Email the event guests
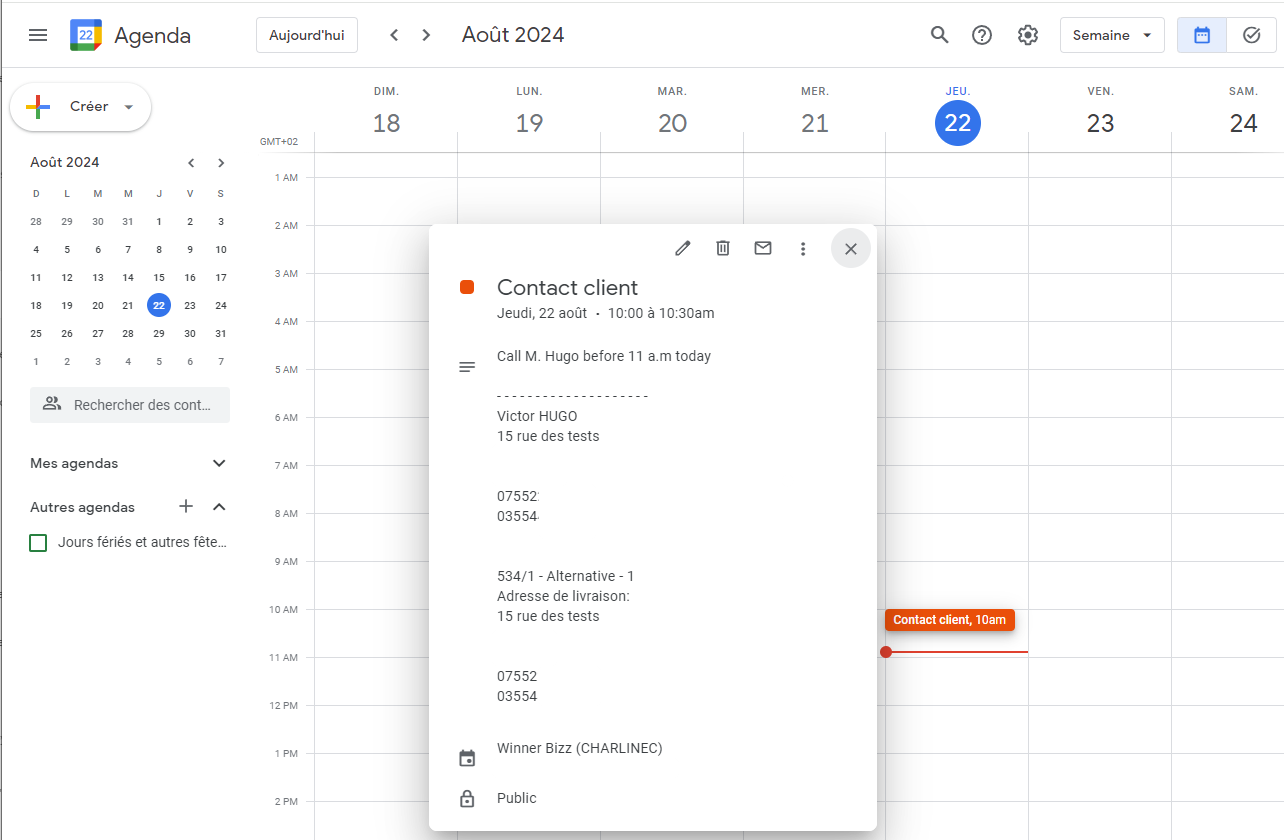 762,248
